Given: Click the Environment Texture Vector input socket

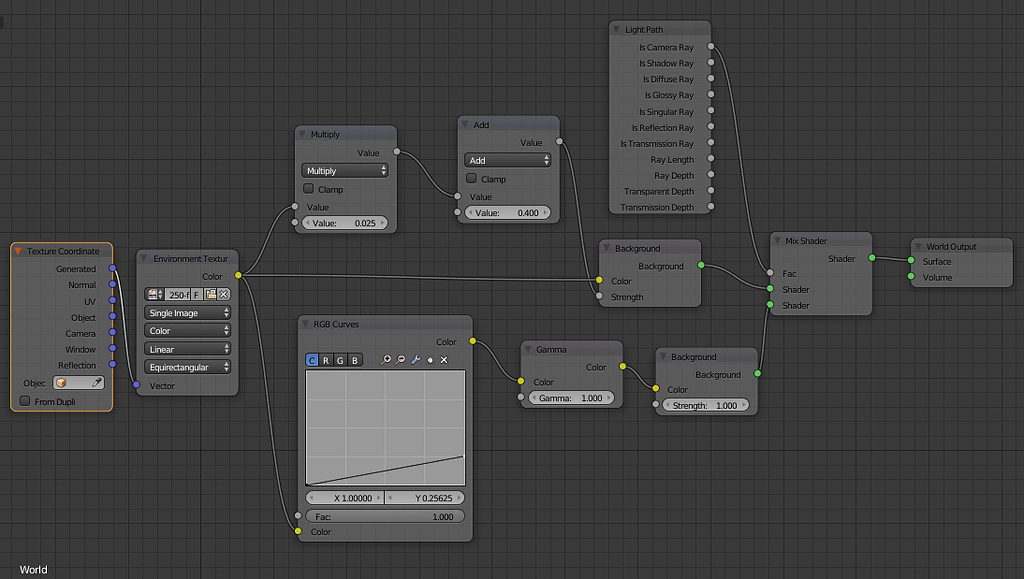Looking at the screenshot, I should [136, 385].
